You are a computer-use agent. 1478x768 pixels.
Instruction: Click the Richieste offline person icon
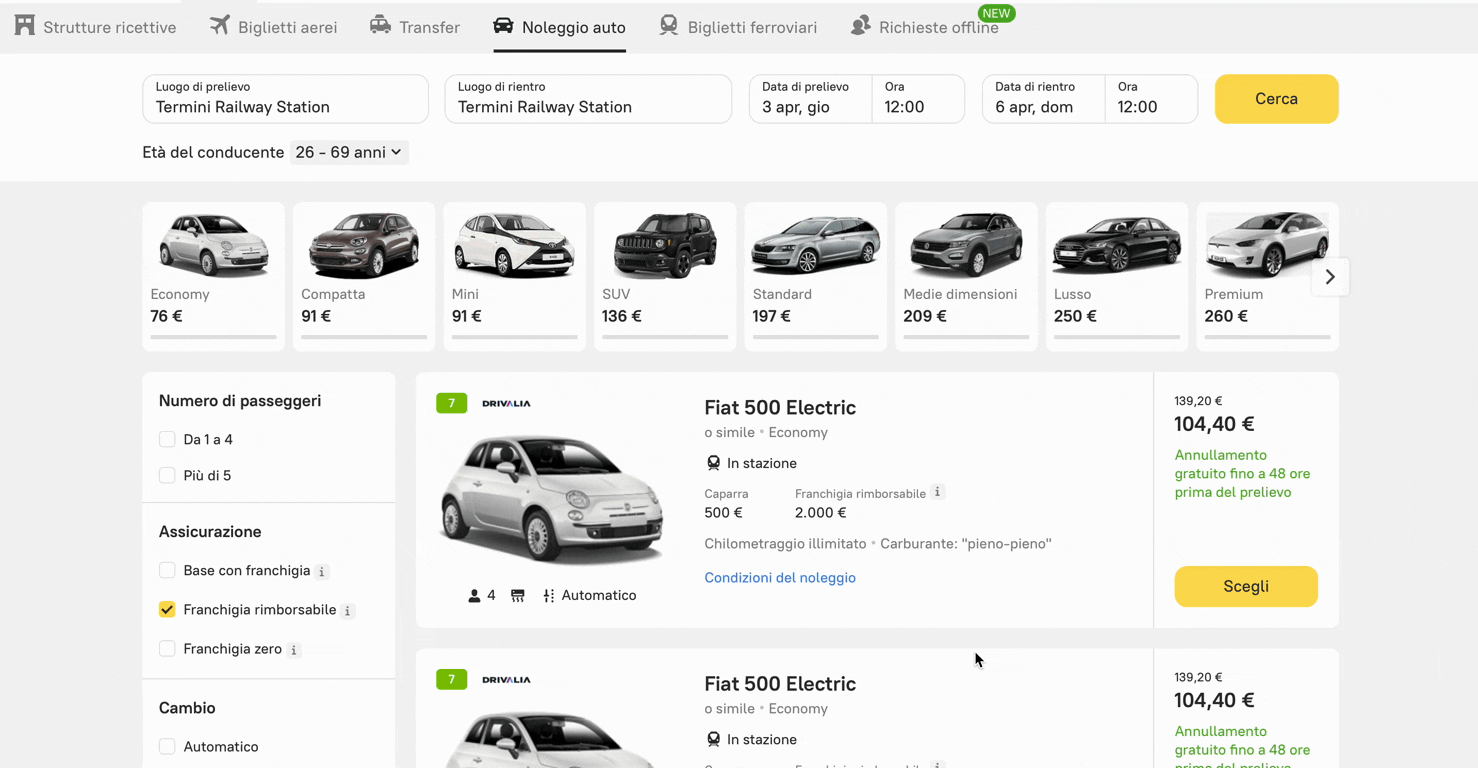click(860, 26)
